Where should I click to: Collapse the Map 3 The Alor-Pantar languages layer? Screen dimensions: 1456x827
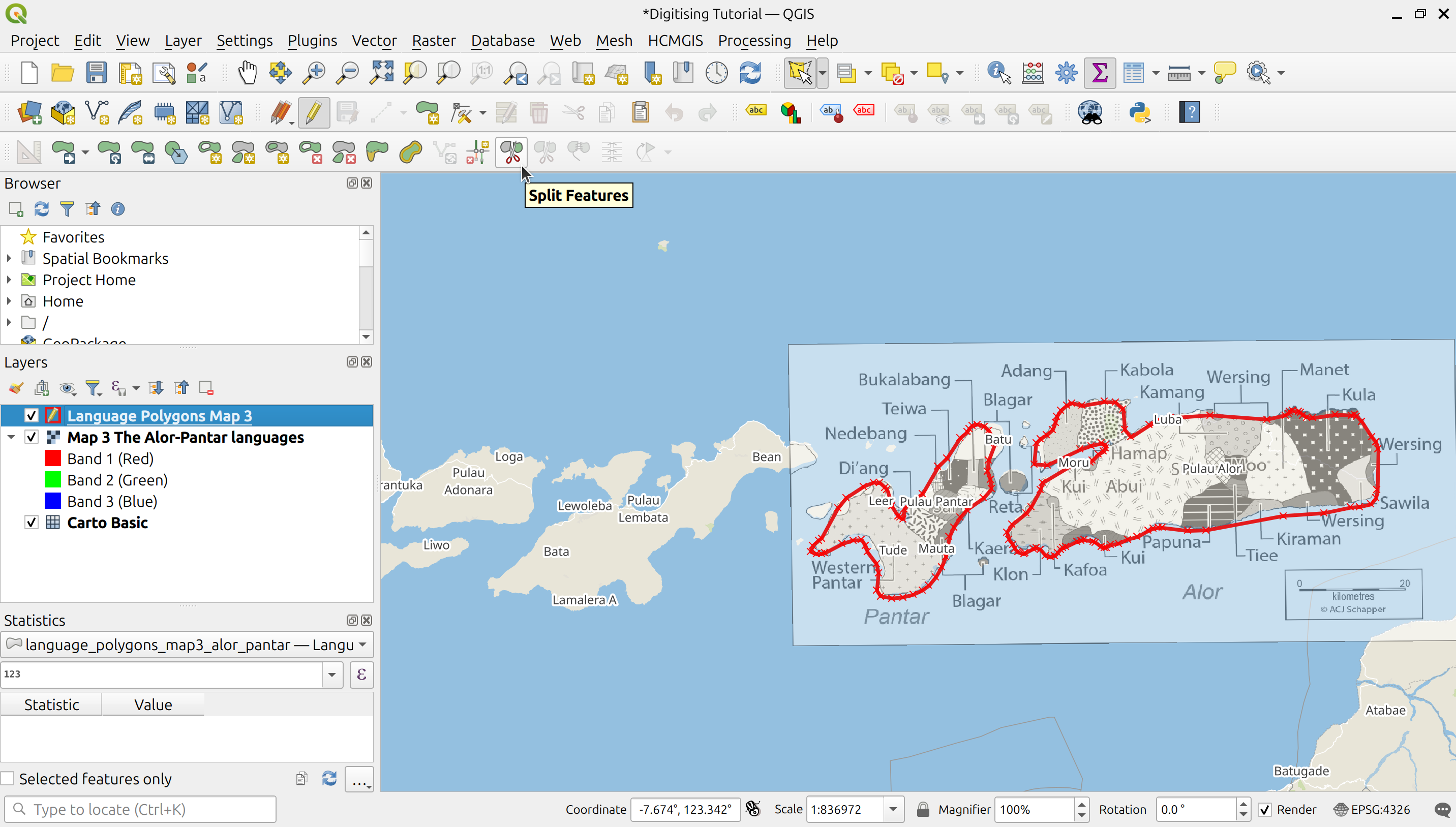point(11,437)
